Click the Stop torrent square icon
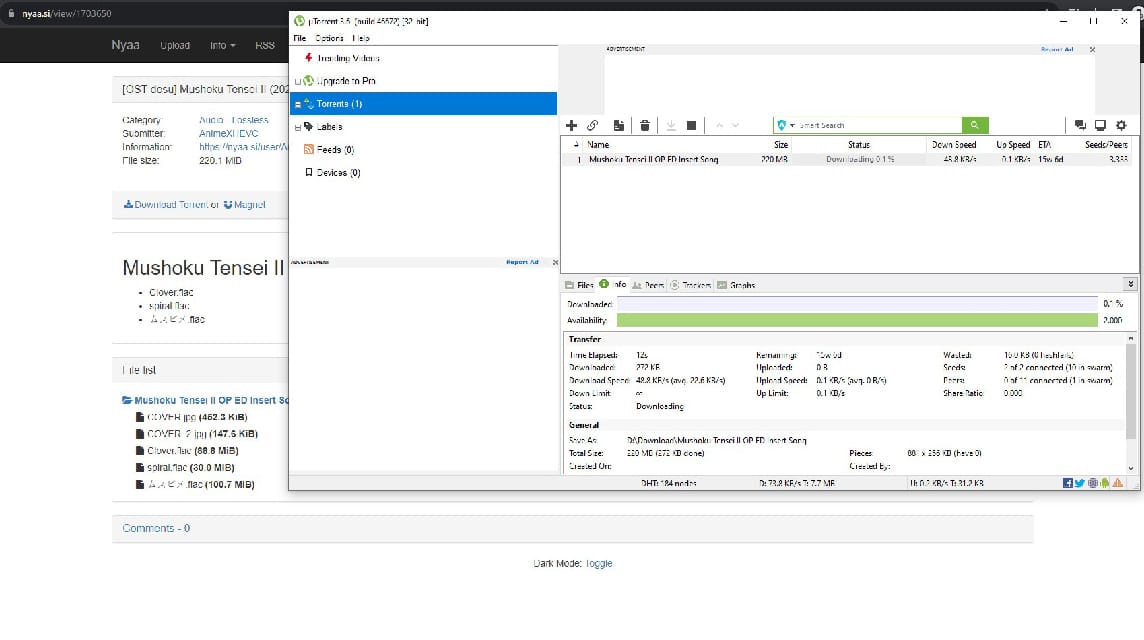 [692, 126]
